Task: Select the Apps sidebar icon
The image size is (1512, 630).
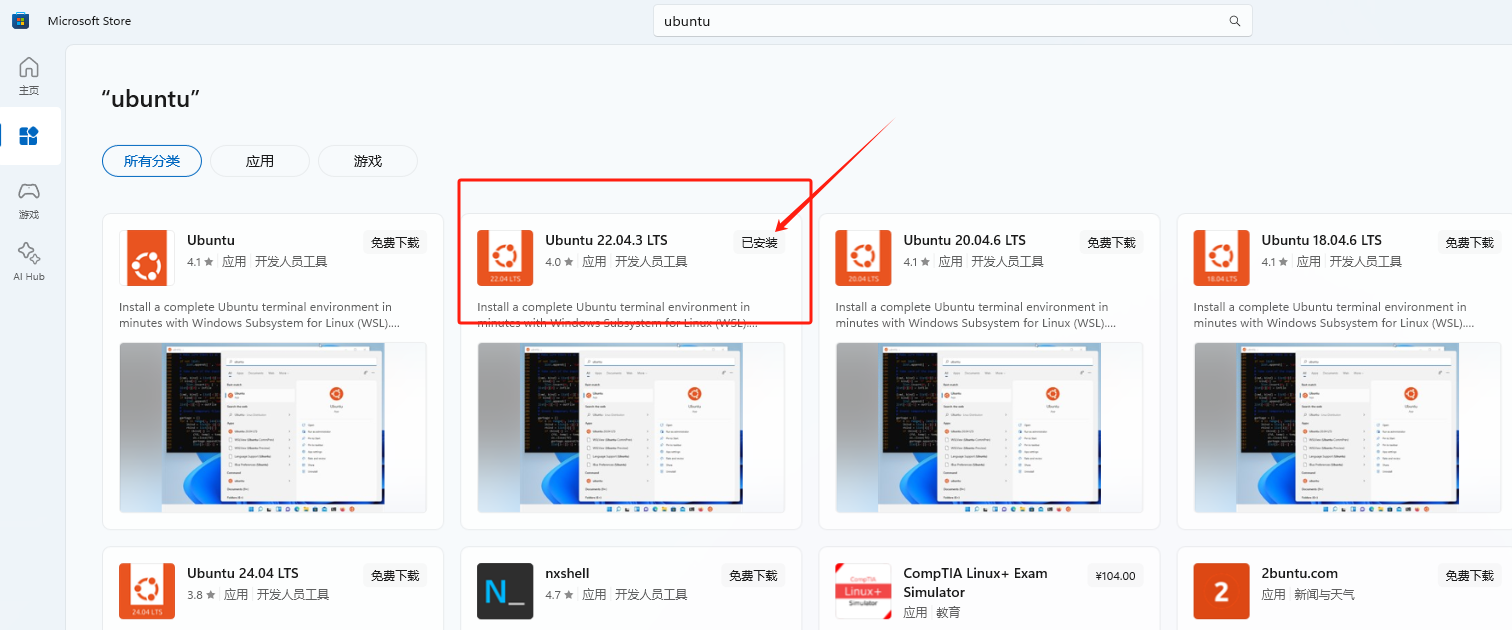Action: pyautogui.click(x=29, y=136)
